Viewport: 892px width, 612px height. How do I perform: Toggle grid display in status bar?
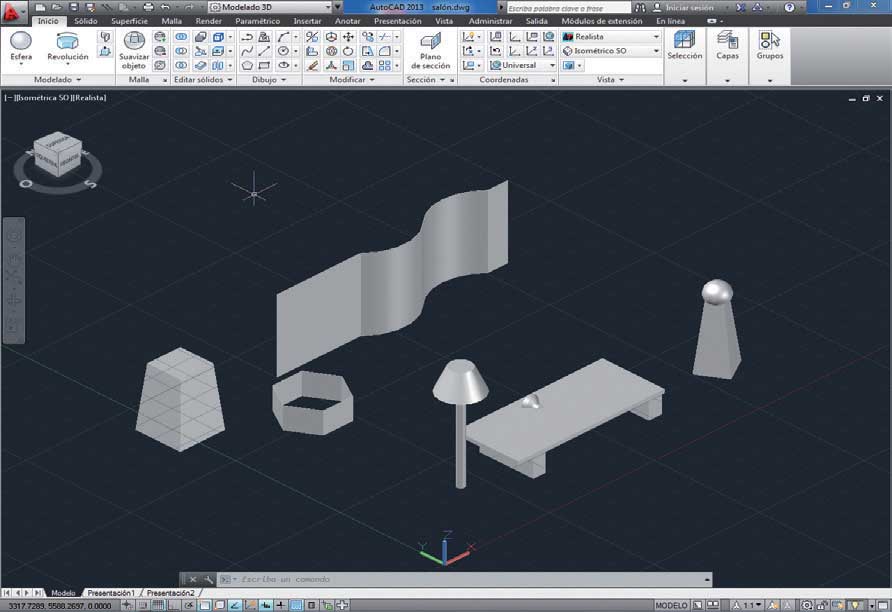point(158,606)
